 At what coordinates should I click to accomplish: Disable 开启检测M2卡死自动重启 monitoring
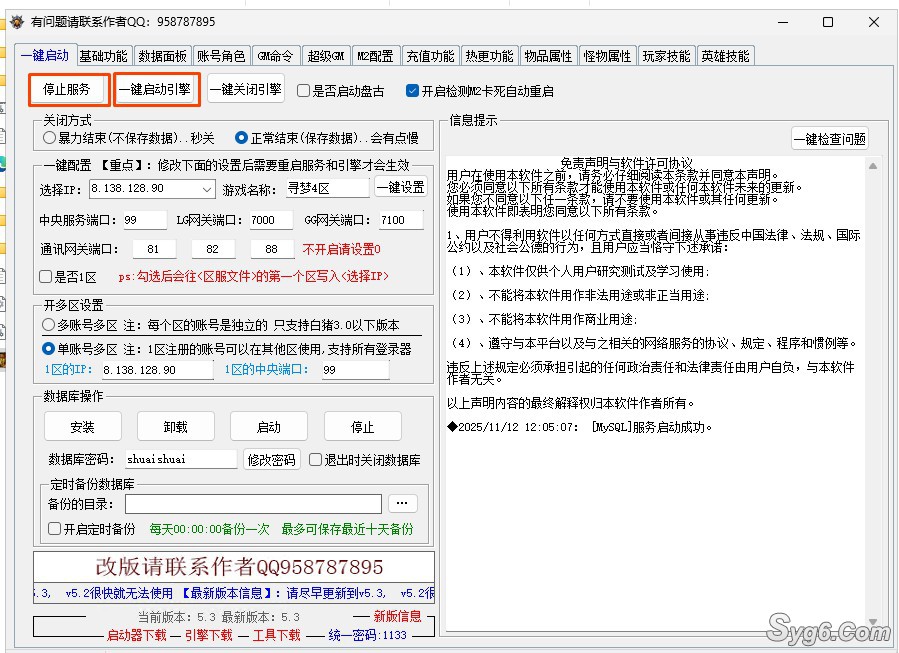410,89
